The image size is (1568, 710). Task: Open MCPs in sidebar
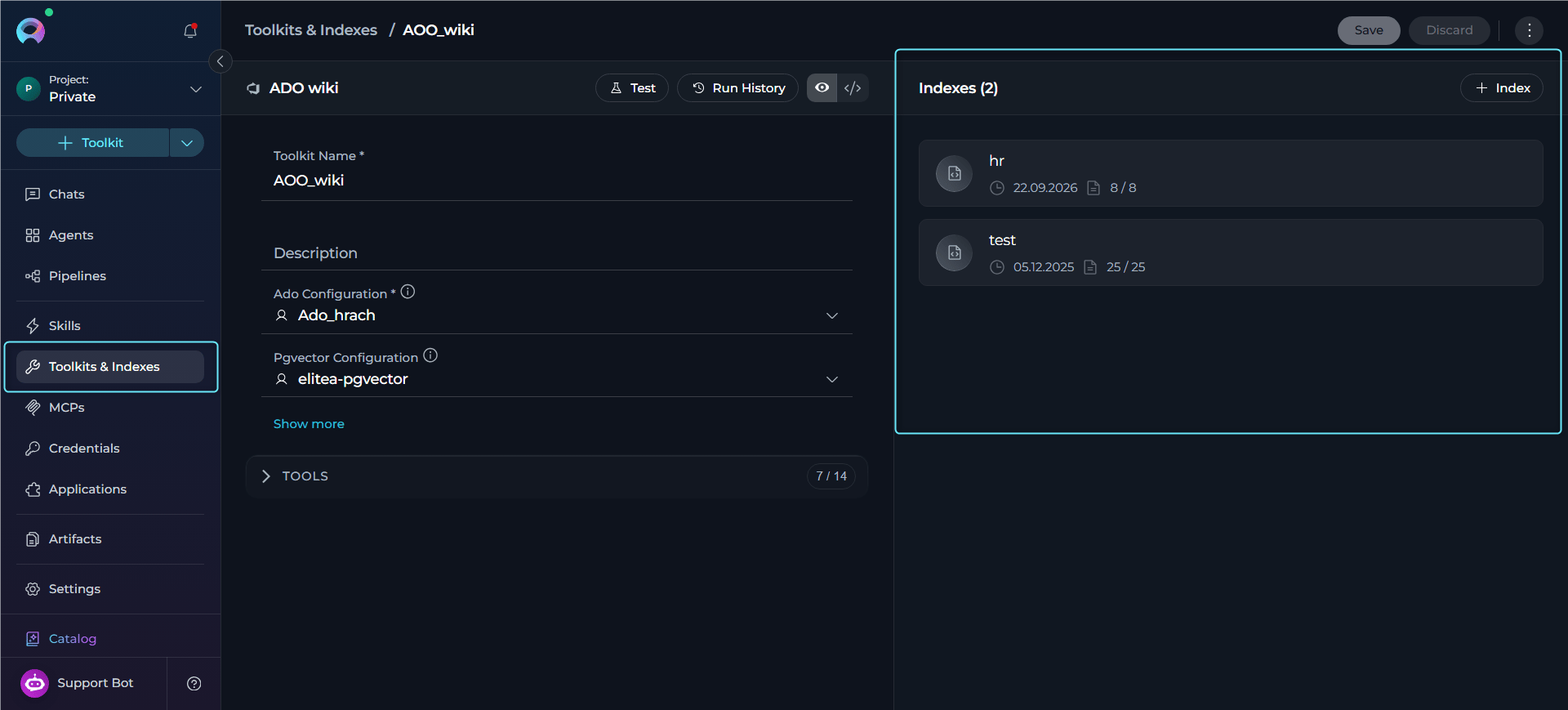(110, 408)
